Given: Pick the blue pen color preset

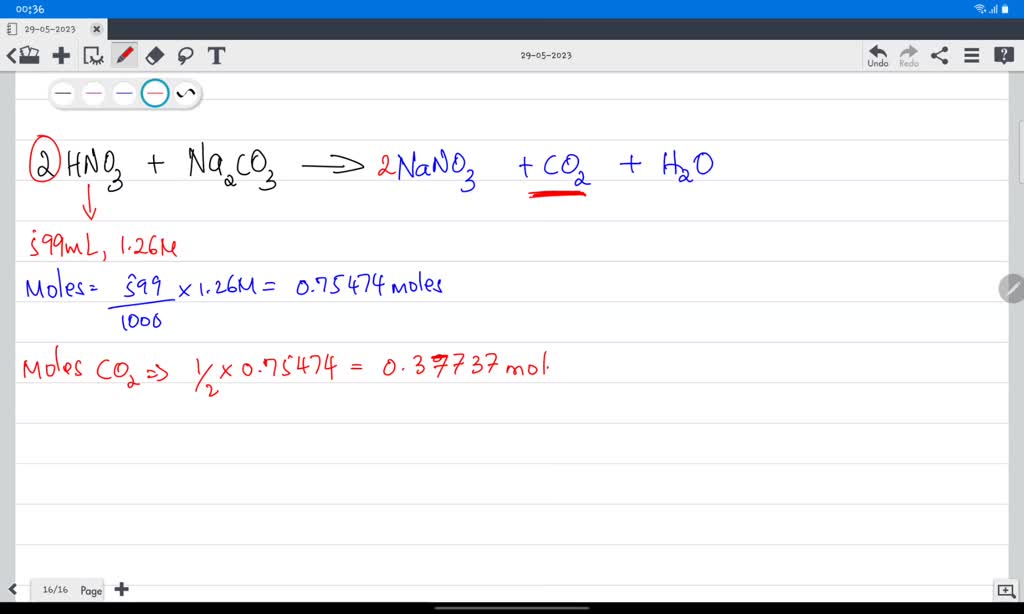Looking at the screenshot, I should click(x=124, y=94).
